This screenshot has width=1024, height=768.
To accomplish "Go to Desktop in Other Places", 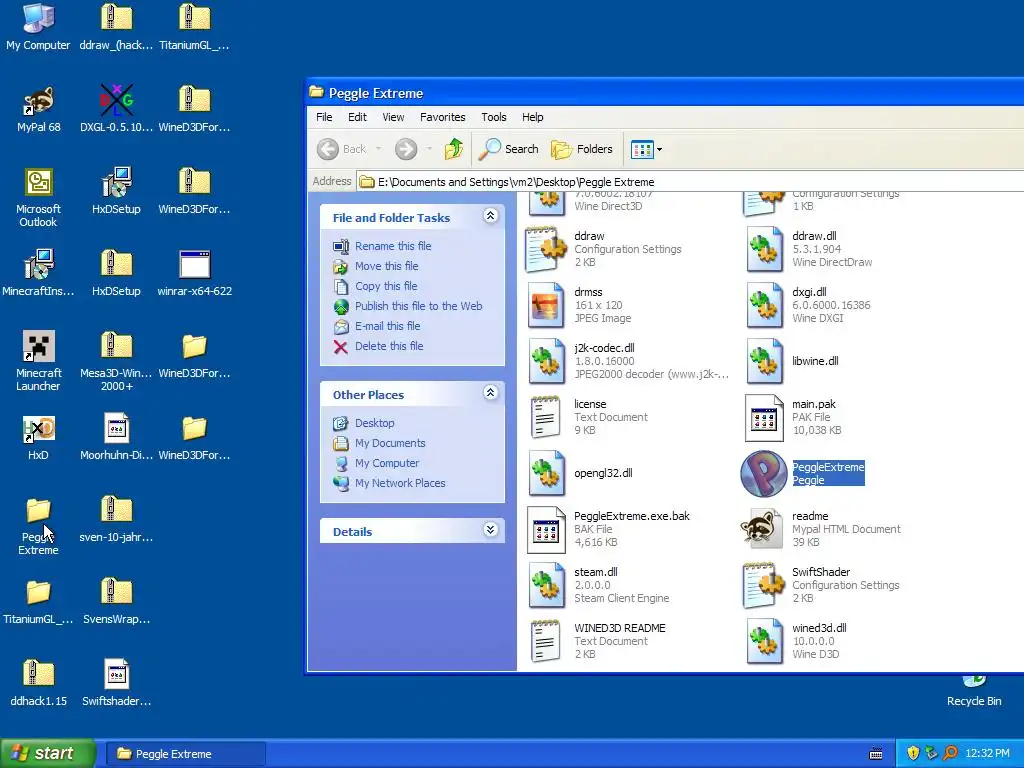I will (x=375, y=423).
